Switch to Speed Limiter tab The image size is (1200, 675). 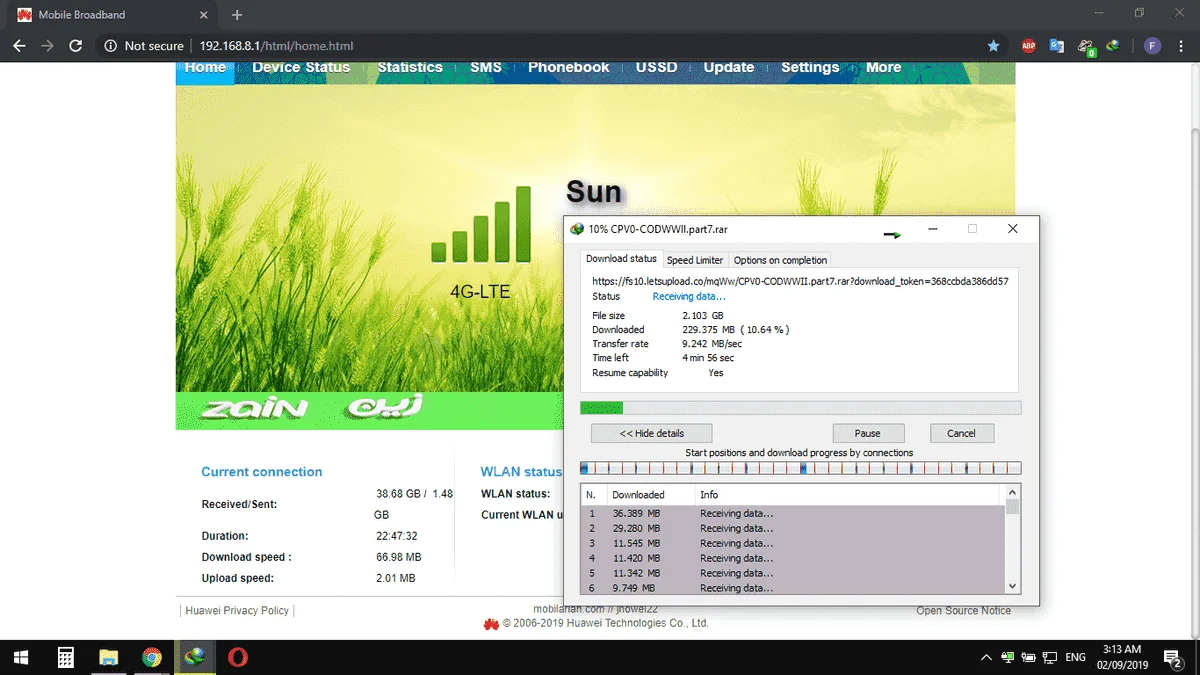pos(695,260)
